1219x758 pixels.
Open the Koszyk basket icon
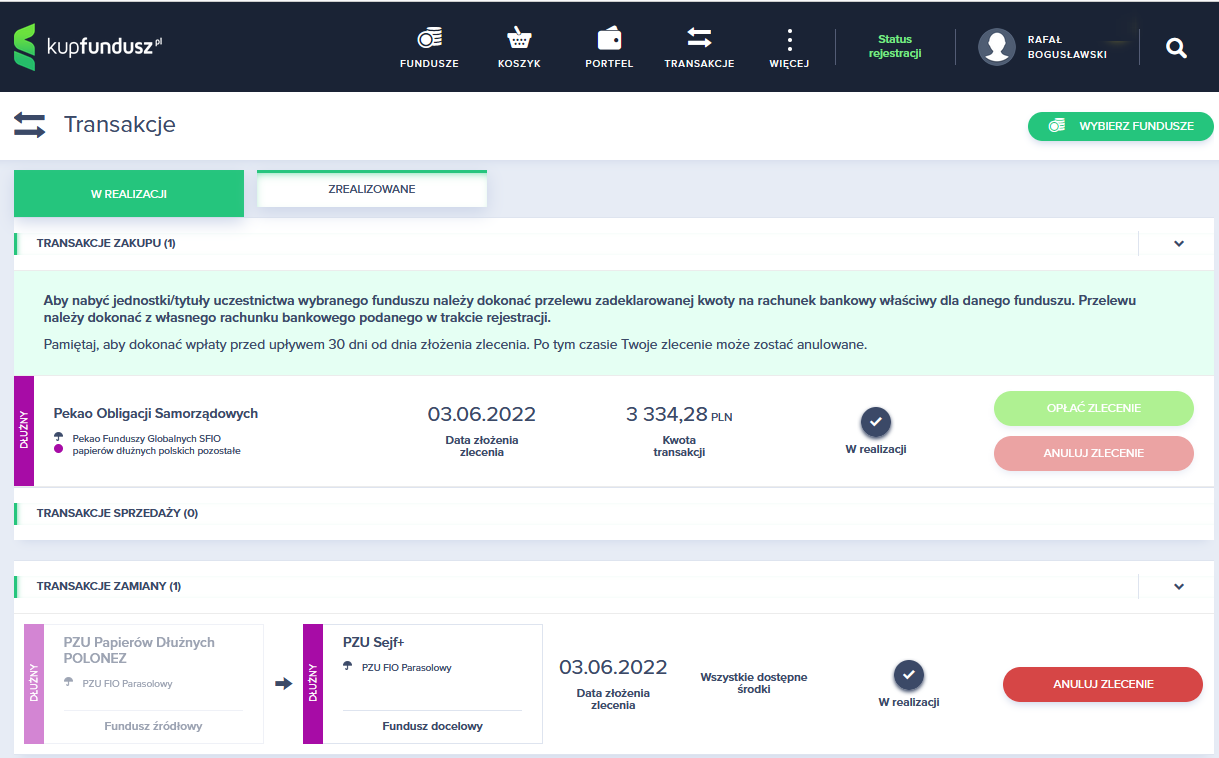tap(519, 38)
